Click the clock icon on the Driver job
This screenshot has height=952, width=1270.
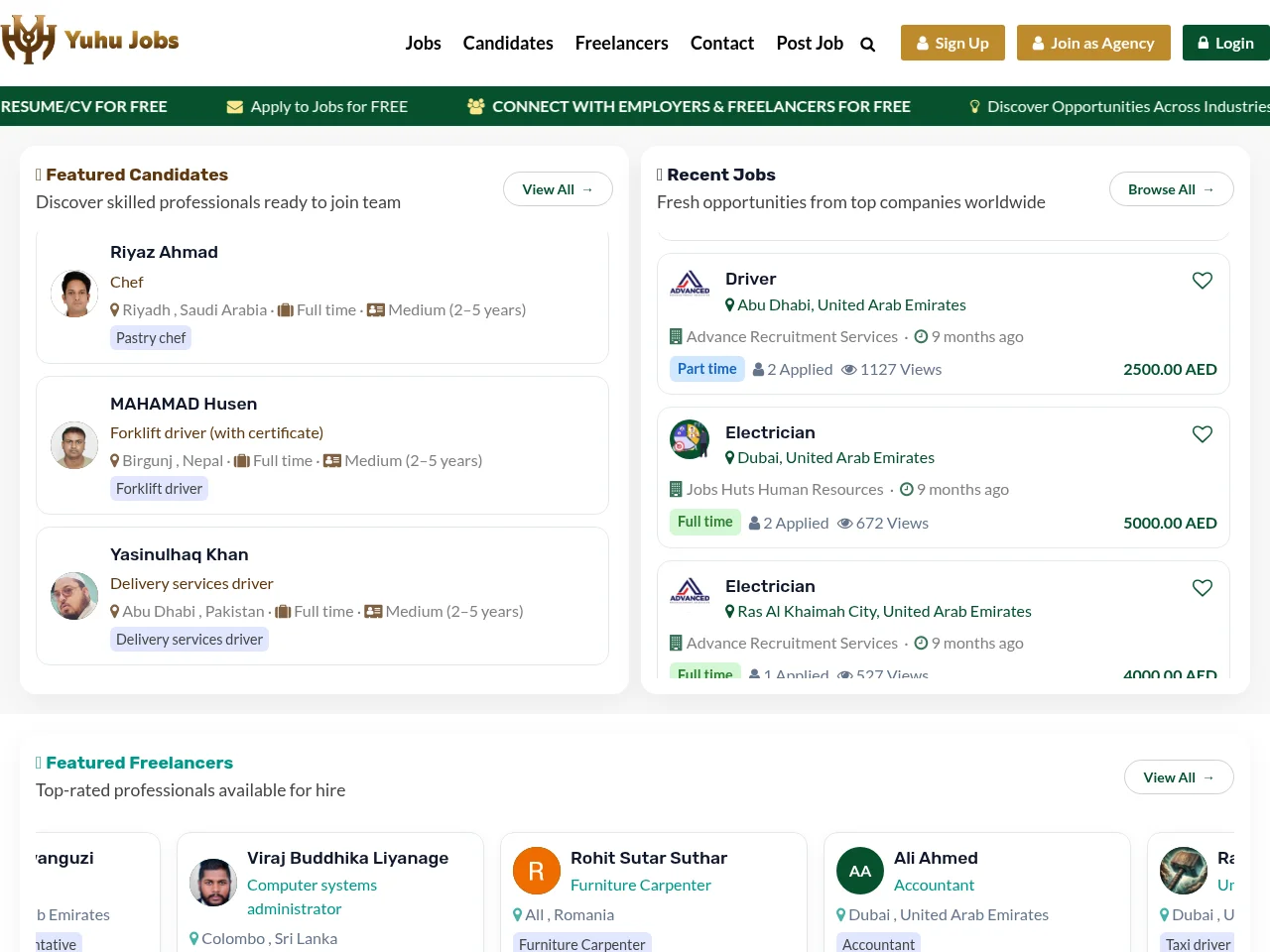(921, 337)
